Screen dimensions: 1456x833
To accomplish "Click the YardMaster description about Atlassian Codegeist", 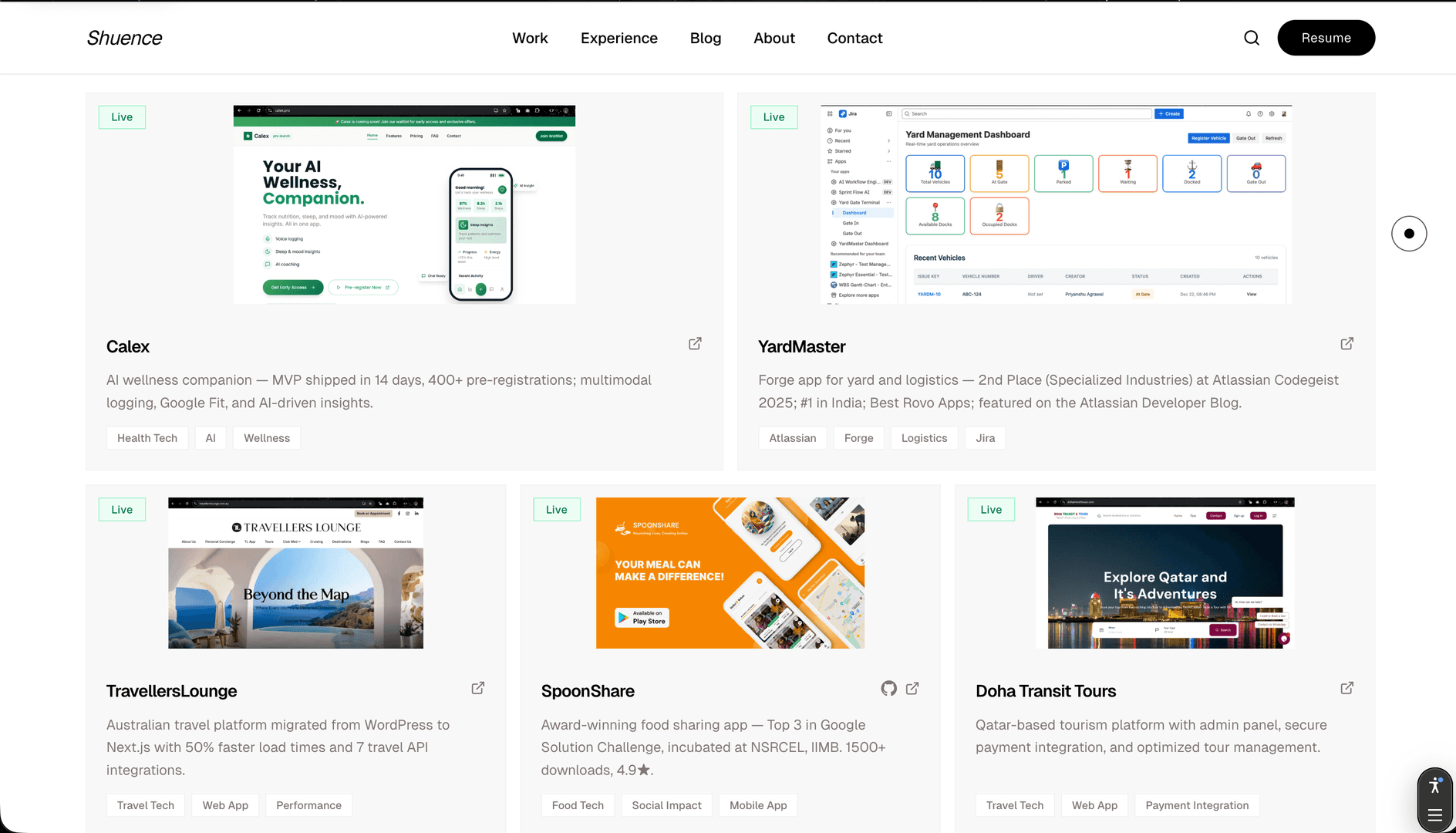I will point(1048,391).
